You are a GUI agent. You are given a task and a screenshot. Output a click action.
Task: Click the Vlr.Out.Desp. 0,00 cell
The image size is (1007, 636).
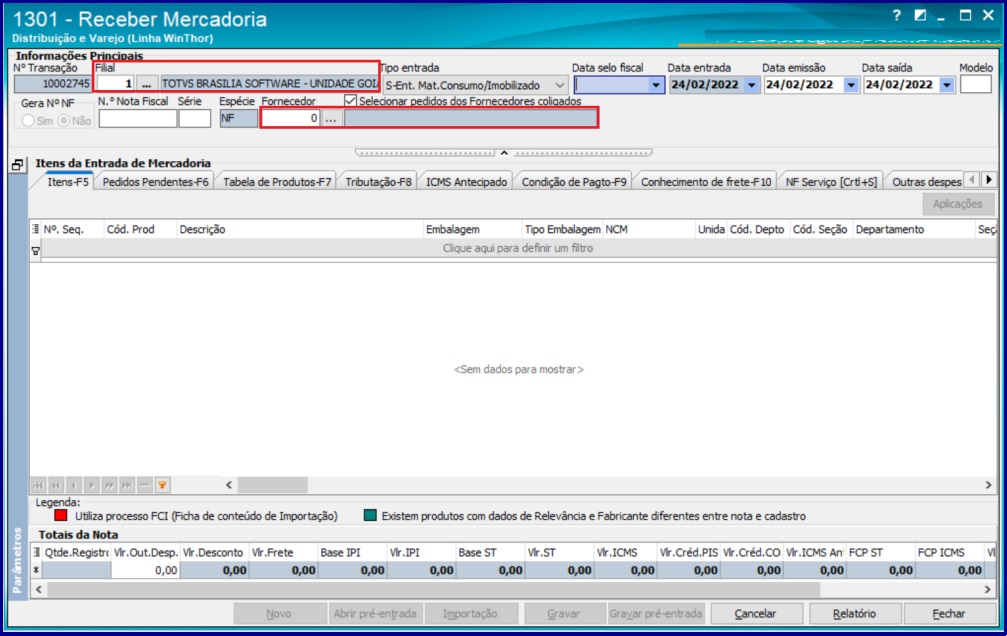tap(145, 570)
